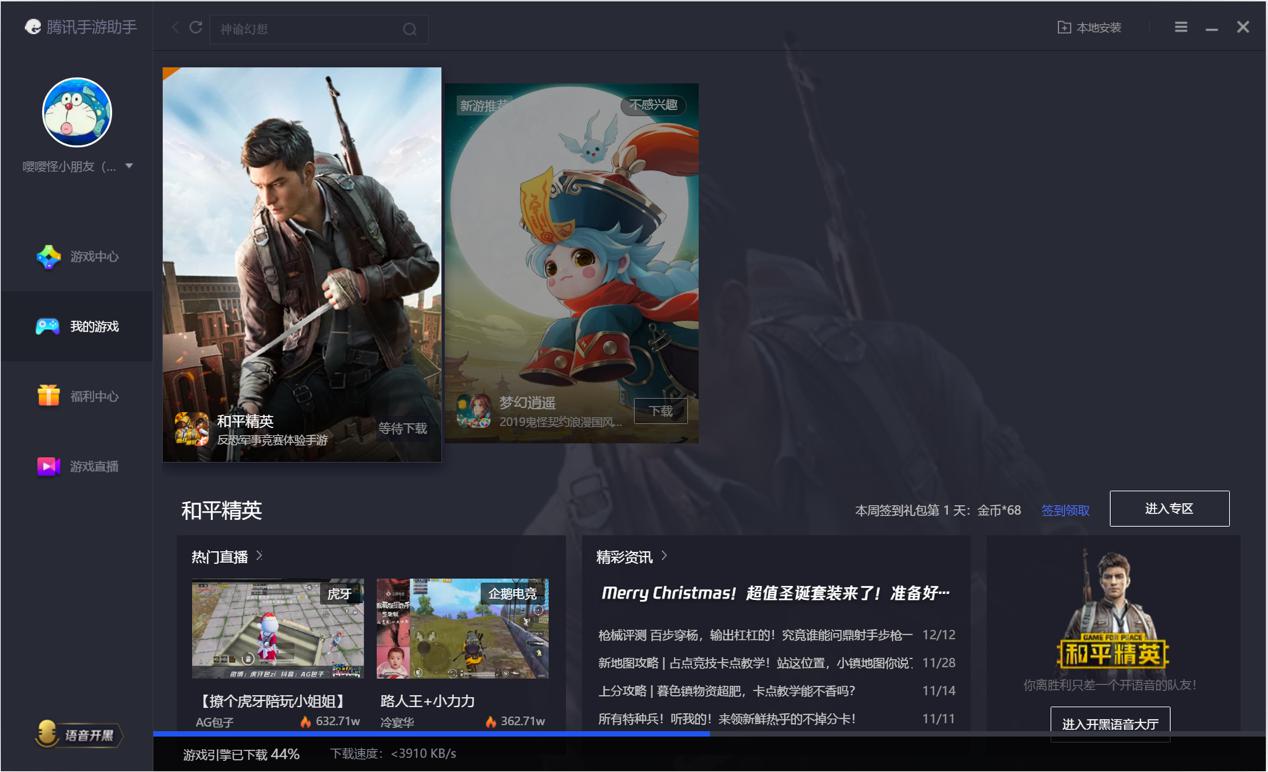The width and height of the screenshot is (1268, 772).
Task: Open stream title 路人王+小力力
Action: [427, 701]
